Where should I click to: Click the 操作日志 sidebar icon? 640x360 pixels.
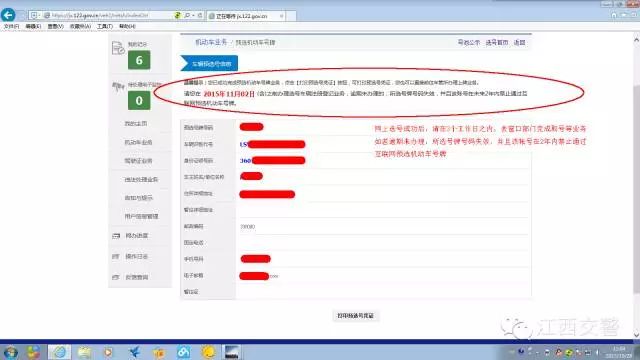point(116,256)
